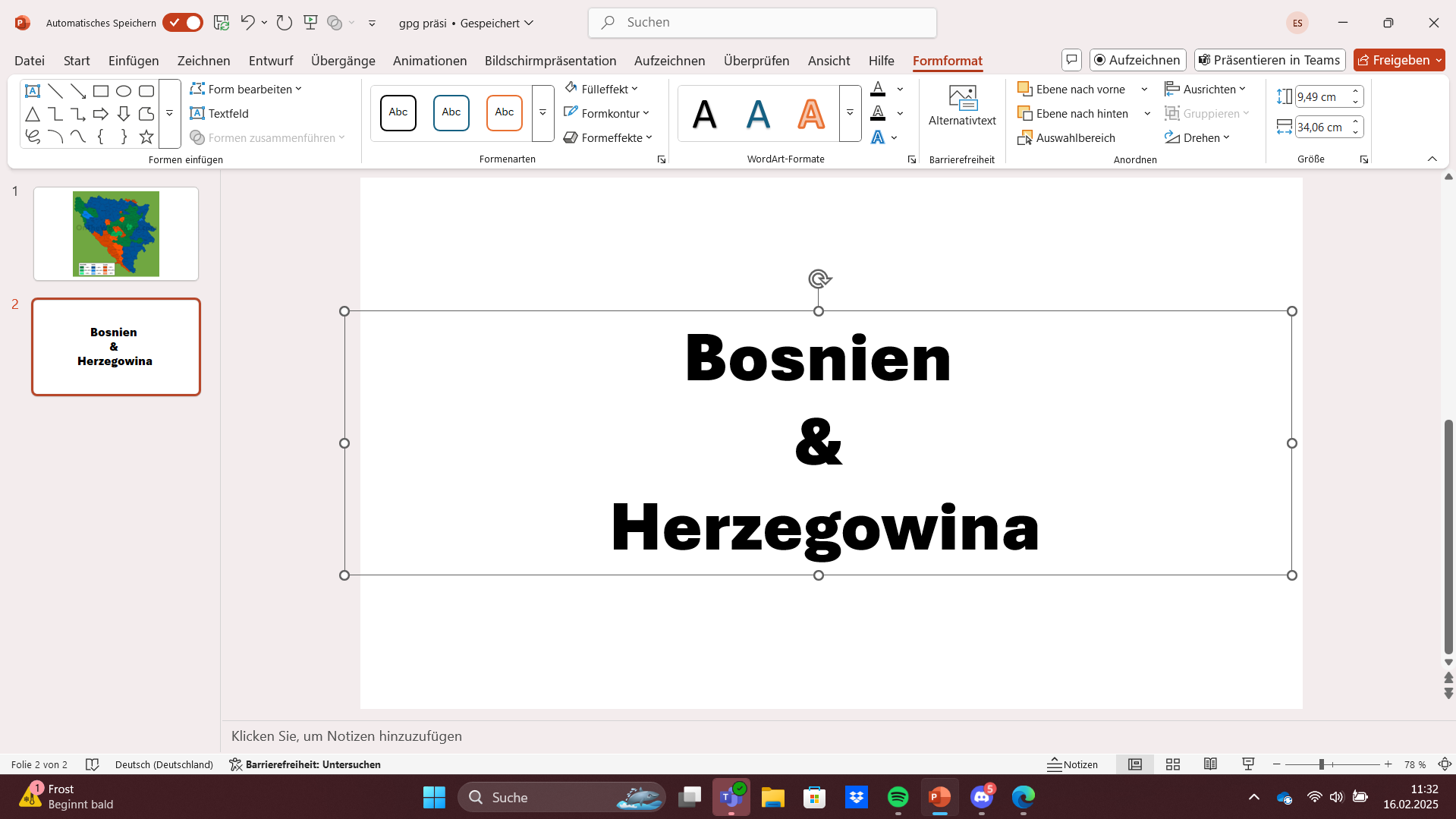The height and width of the screenshot is (819, 1456).
Task: Select the arrow line shape
Action: (78, 91)
